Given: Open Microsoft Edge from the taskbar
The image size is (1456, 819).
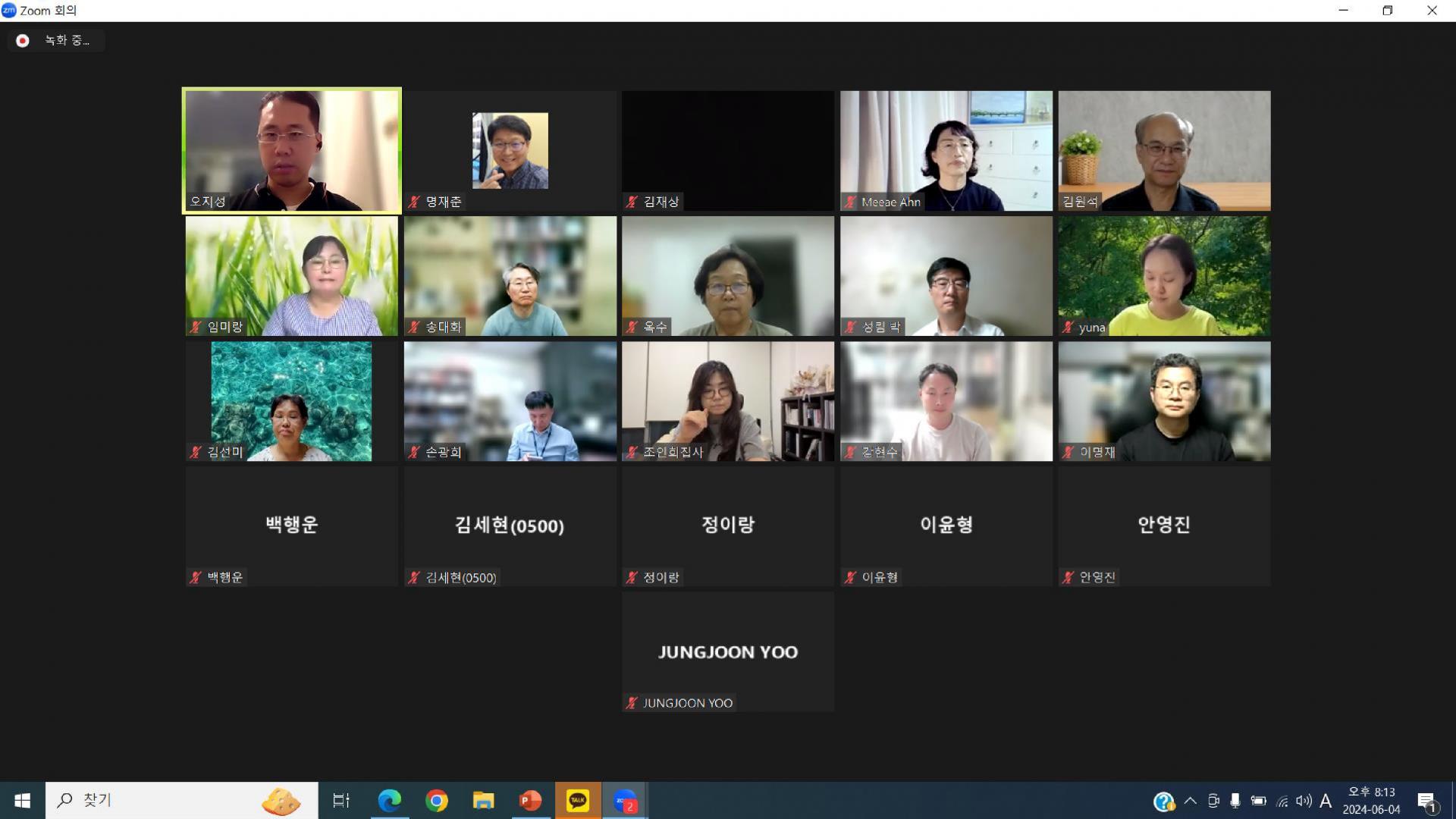Looking at the screenshot, I should [x=390, y=800].
